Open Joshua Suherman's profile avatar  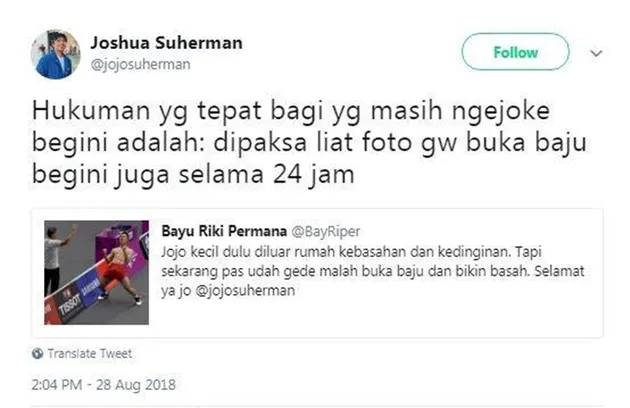55,54
